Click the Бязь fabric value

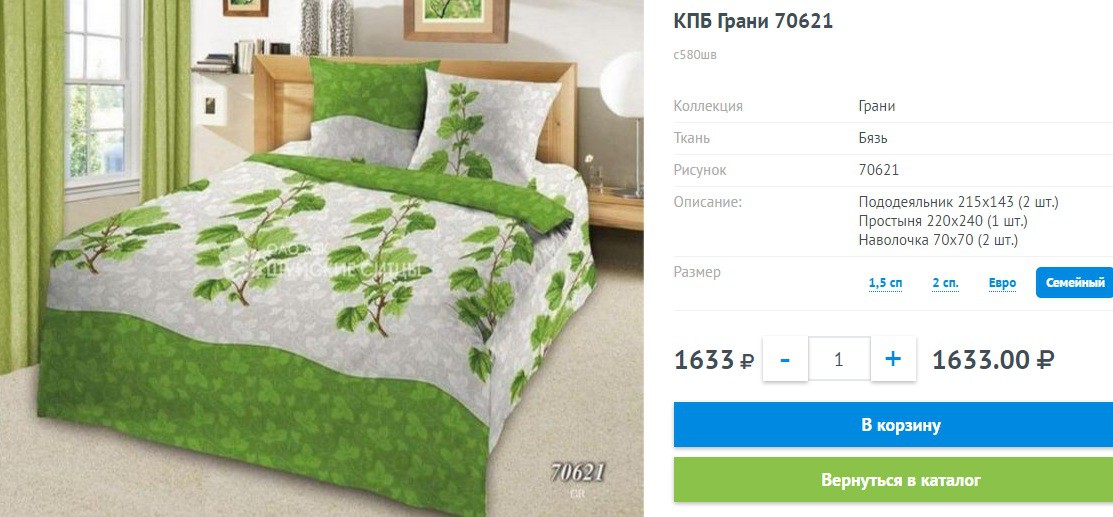873,138
